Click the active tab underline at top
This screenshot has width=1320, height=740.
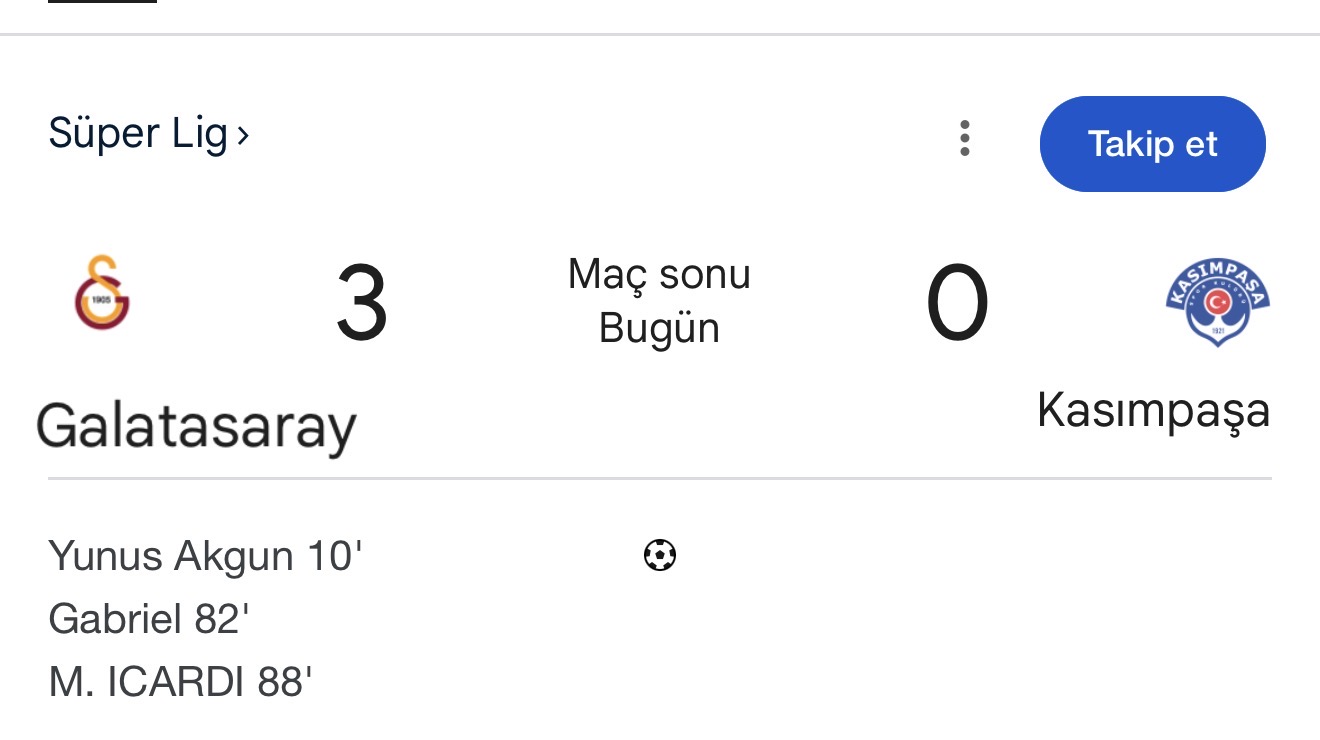tap(102, 2)
